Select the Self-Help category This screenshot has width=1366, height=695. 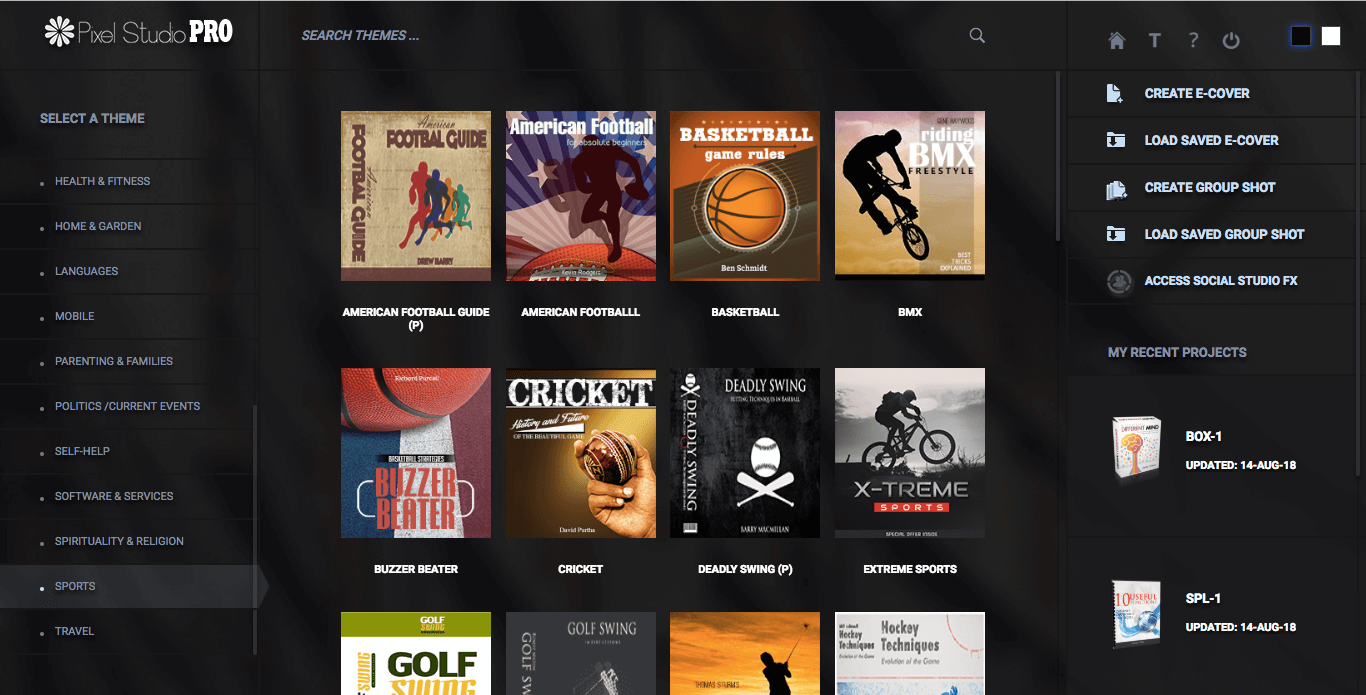(x=82, y=451)
